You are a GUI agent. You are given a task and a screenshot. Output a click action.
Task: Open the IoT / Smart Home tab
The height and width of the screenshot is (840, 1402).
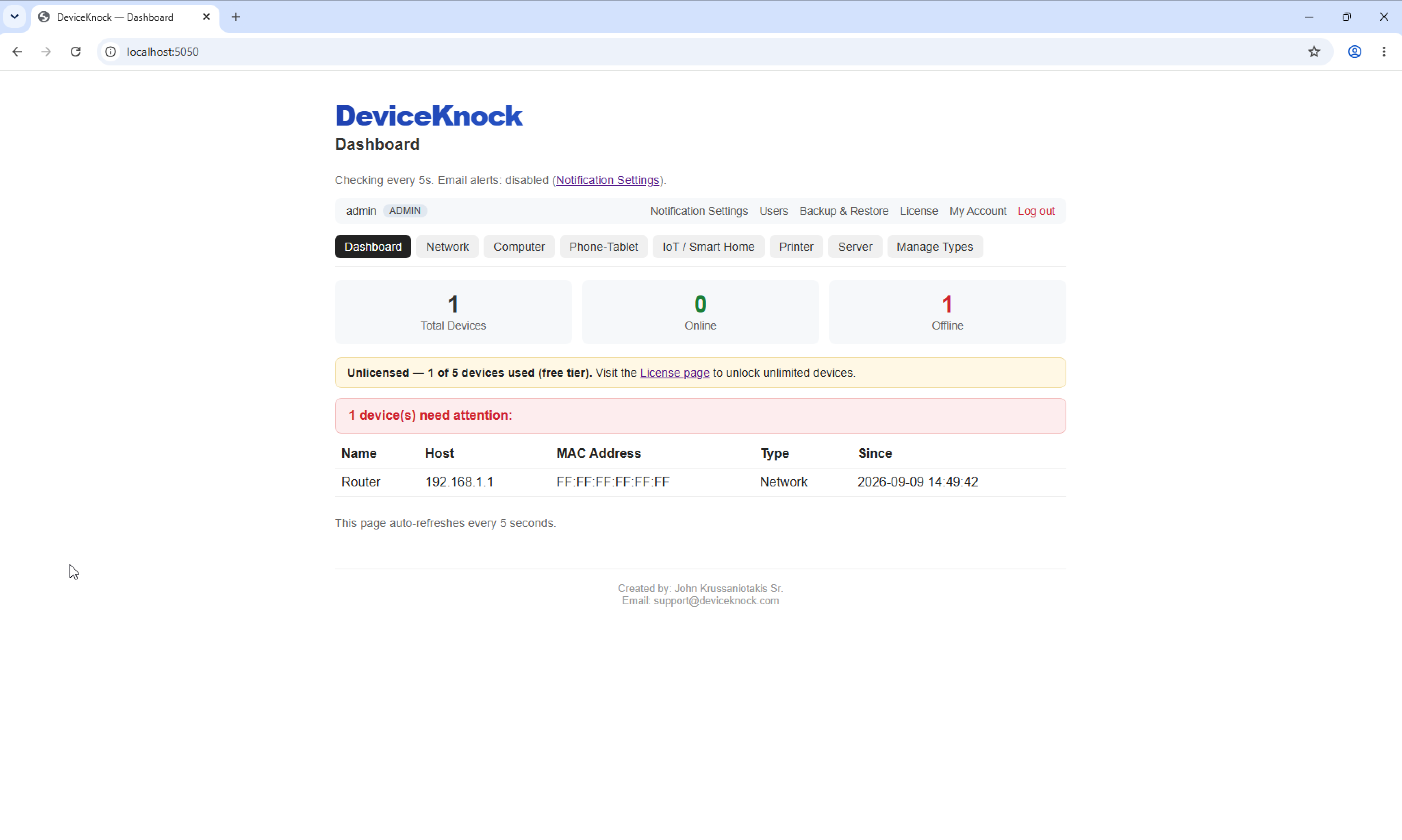708,247
